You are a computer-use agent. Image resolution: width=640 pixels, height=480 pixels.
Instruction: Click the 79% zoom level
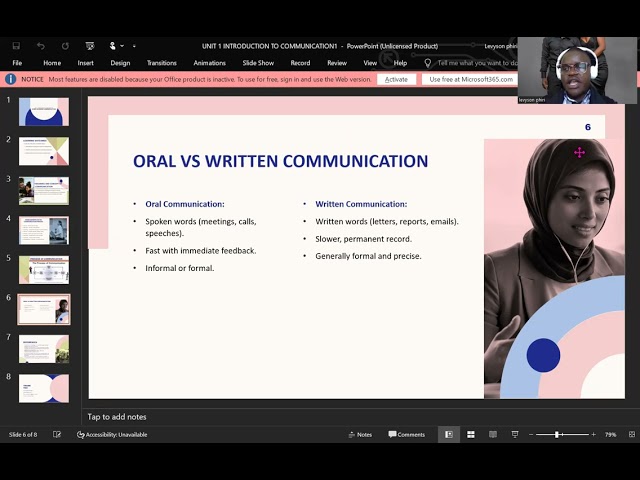[x=610, y=435]
